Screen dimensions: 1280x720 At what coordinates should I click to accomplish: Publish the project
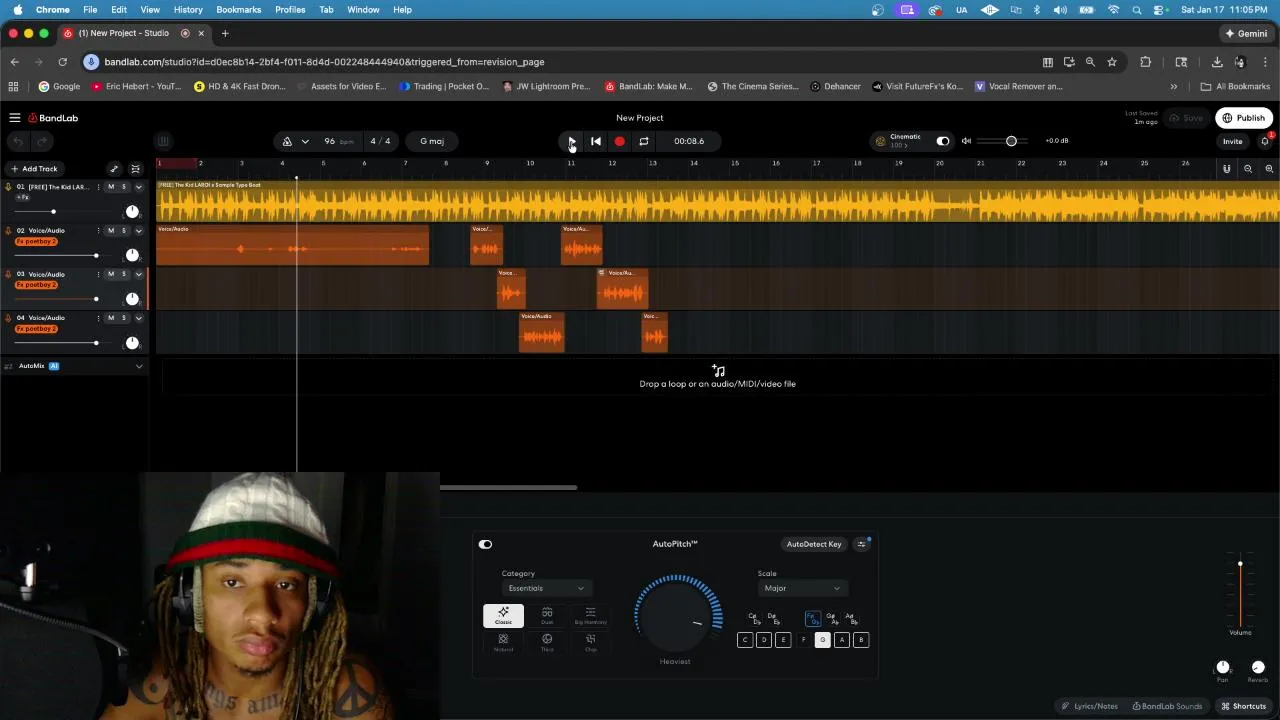click(x=1243, y=118)
